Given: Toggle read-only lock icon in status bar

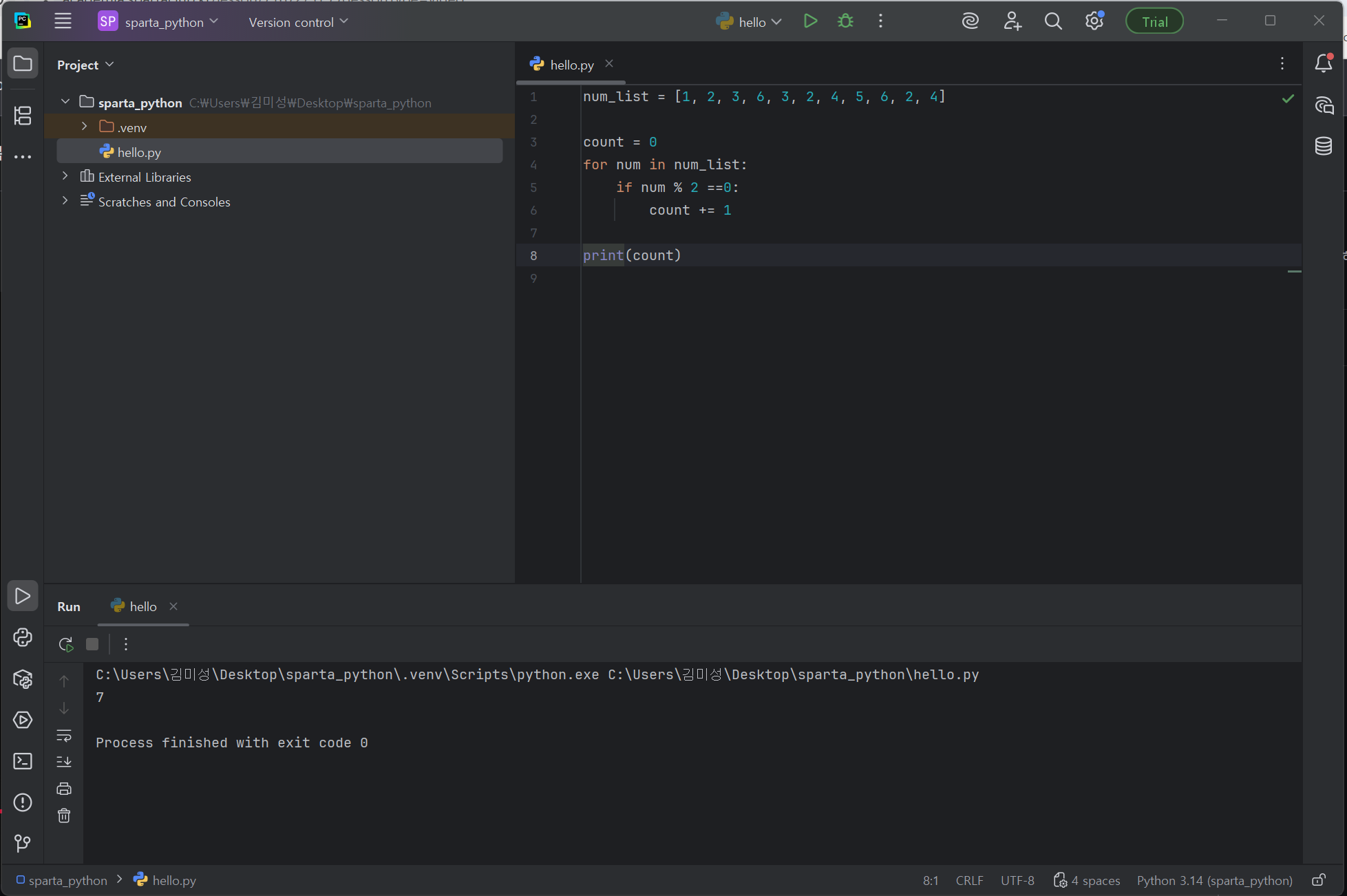Looking at the screenshot, I should (x=1318, y=880).
